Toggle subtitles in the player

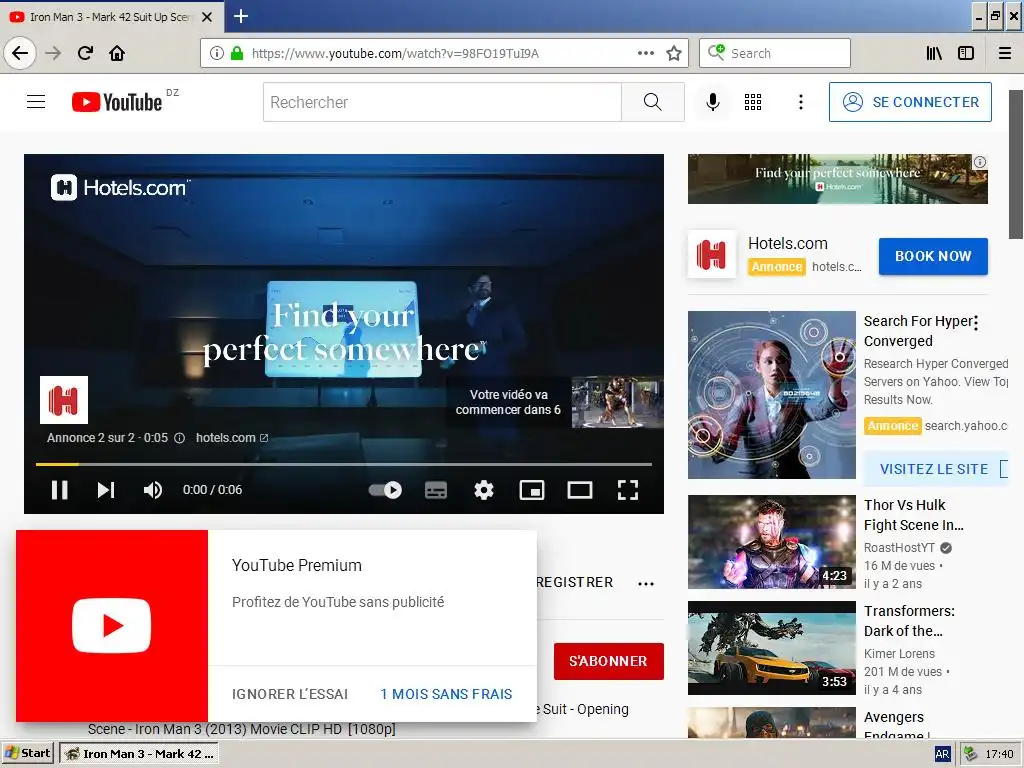436,490
